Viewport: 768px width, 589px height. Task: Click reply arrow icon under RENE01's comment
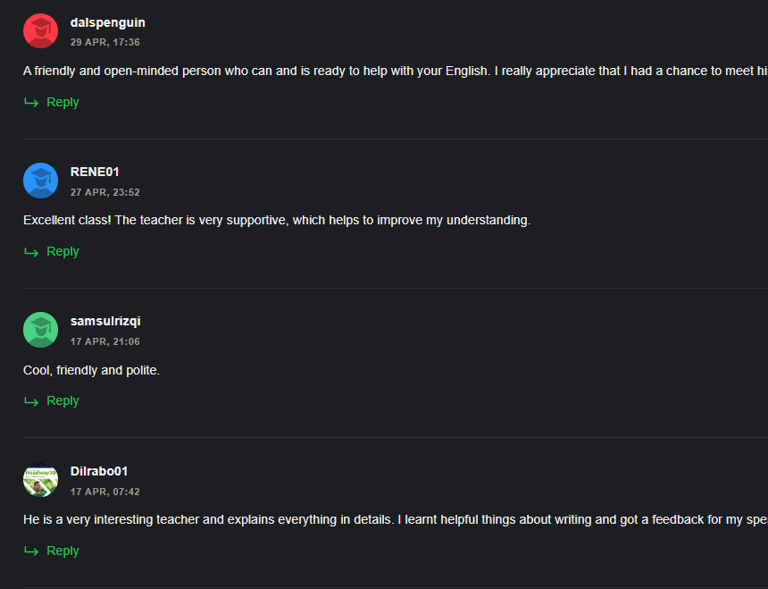tap(31, 252)
